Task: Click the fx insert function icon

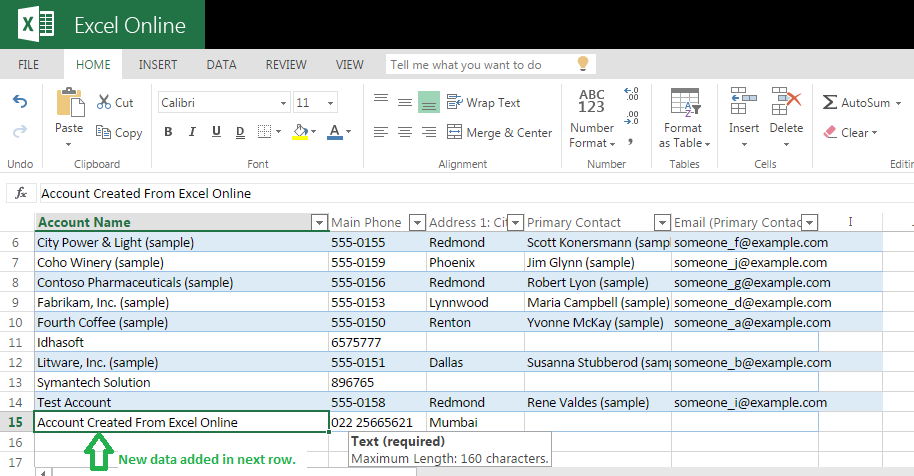Action: (21, 193)
